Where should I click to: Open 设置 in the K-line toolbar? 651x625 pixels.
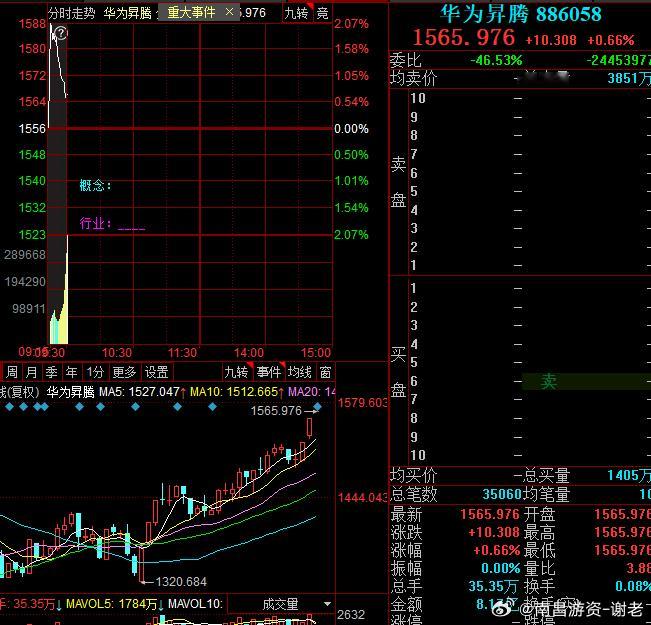click(x=157, y=372)
